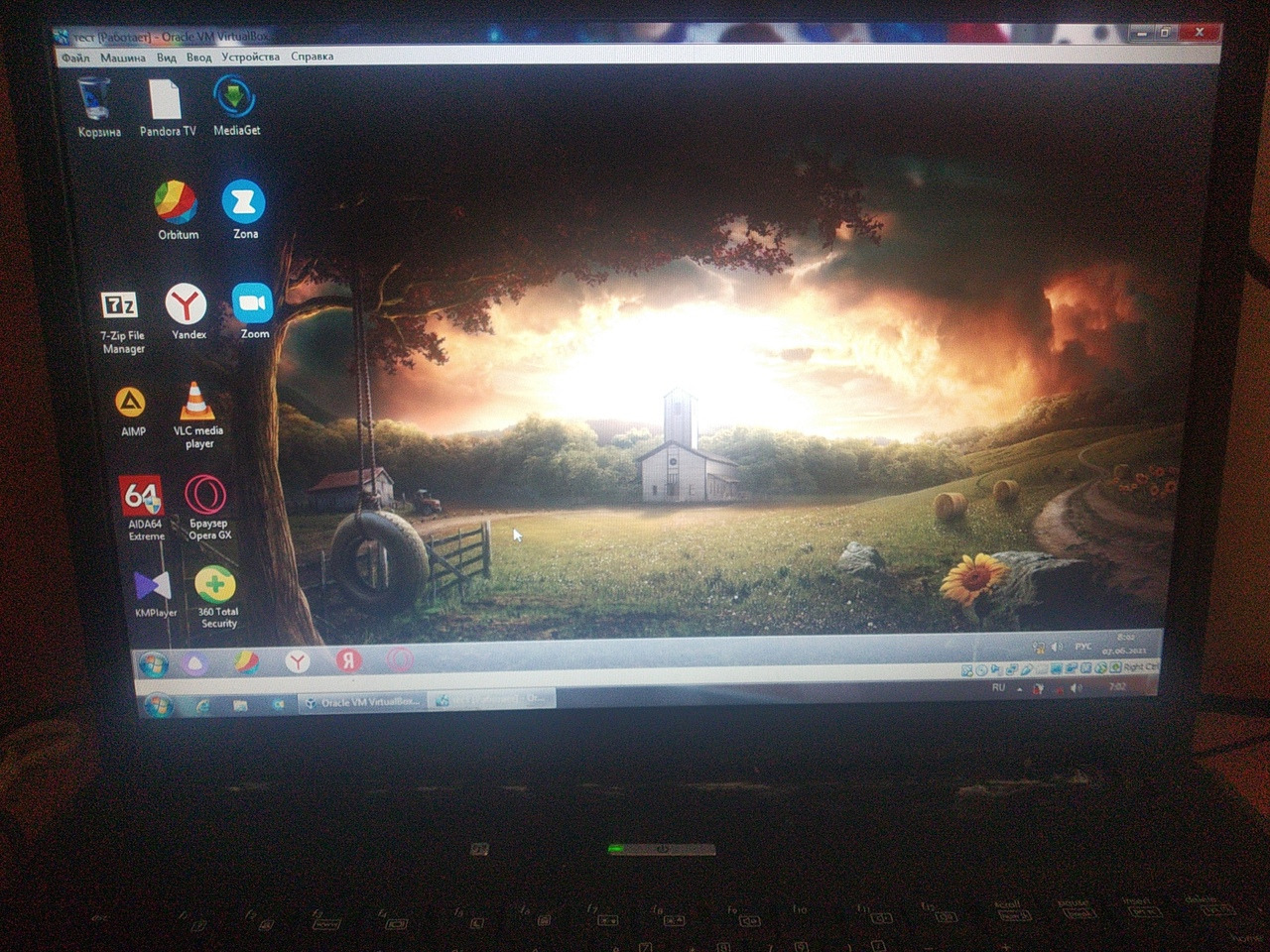
Task: Select the Pandora TV desktop file icon
Action: tap(167, 107)
